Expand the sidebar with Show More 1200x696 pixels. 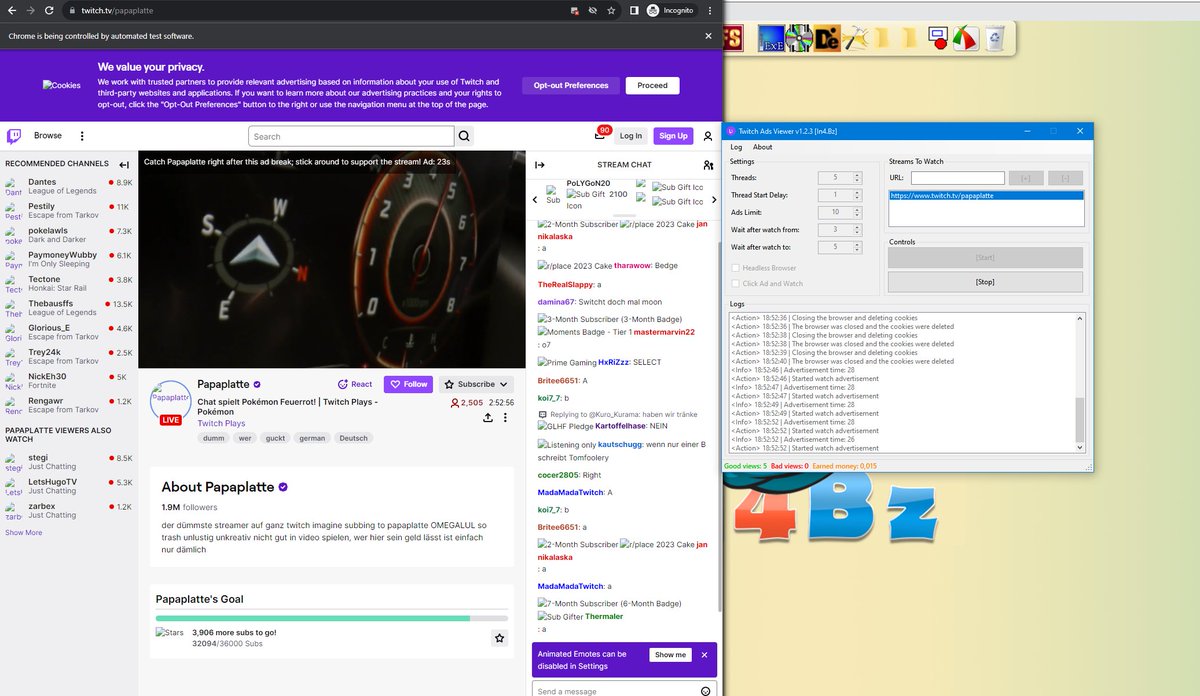tap(24, 533)
